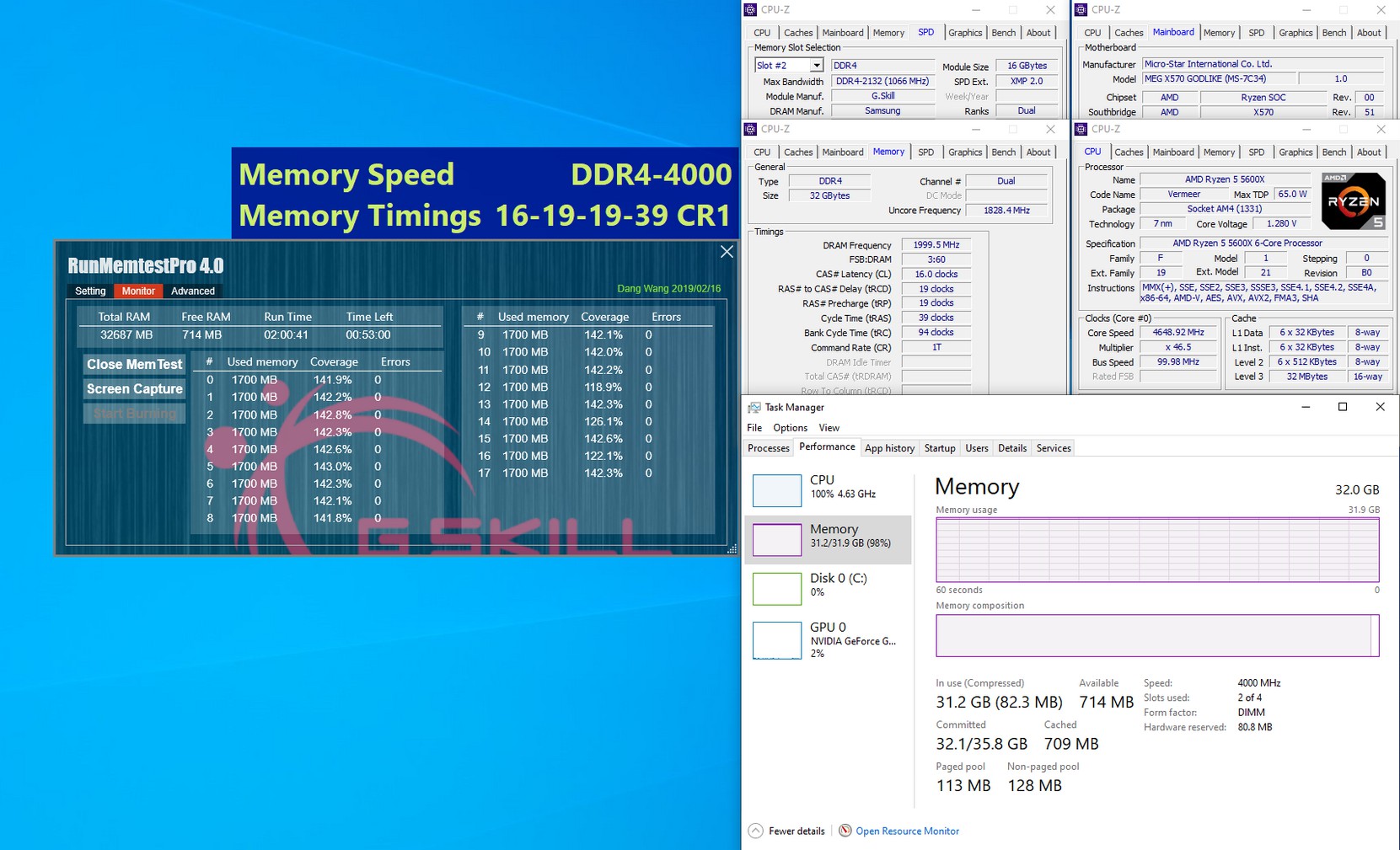This screenshot has width=1400, height=850.
Task: Click Task Manager title bar app icon
Action: pyautogui.click(x=754, y=408)
